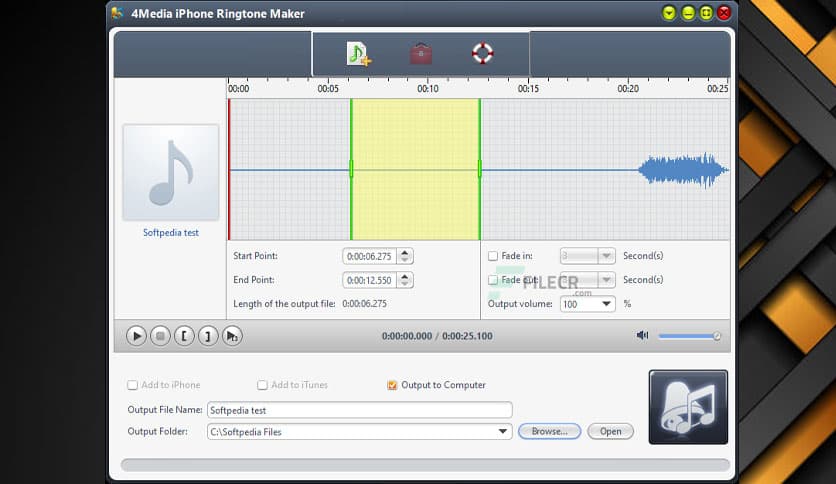The width and height of the screenshot is (836, 484).
Task: Click the right green selection marker
Action: 480,169
